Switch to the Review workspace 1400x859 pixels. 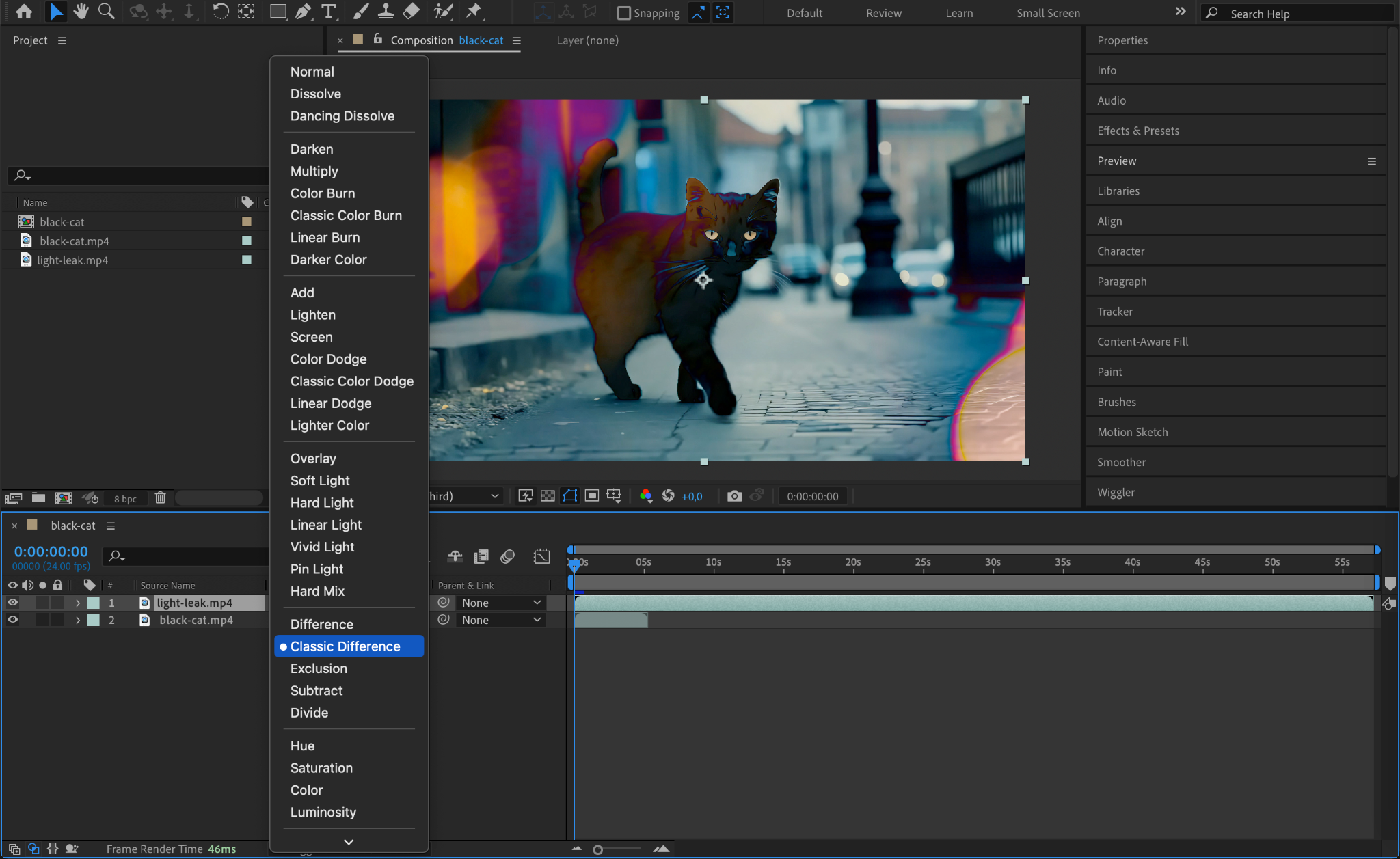click(883, 13)
